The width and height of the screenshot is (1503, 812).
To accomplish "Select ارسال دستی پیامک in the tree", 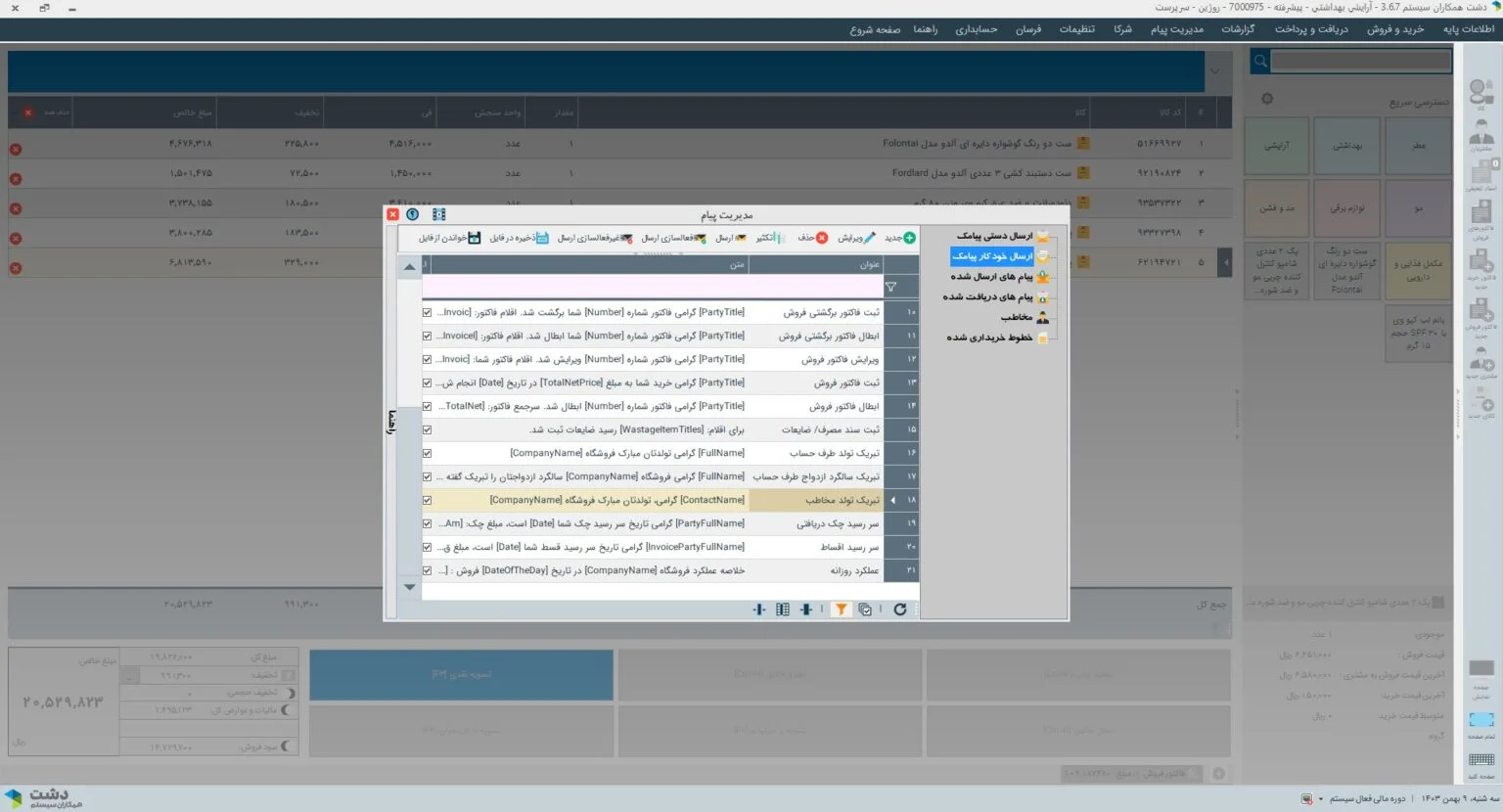I will point(994,236).
